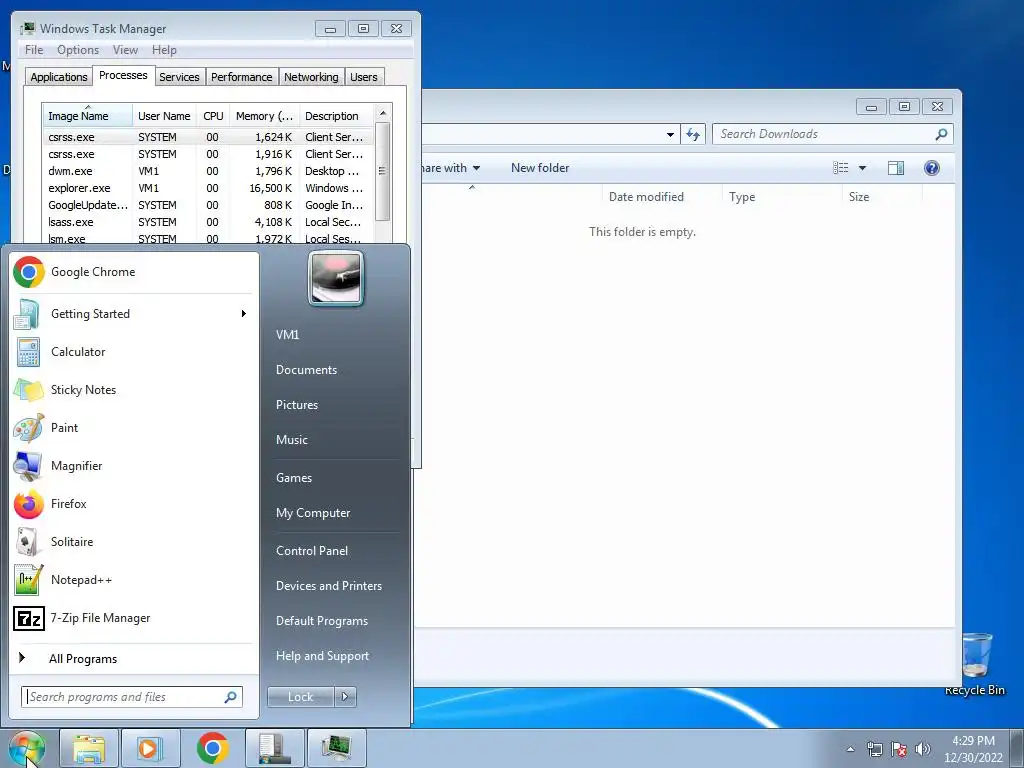The image size is (1024, 768).
Task: Open the File menu in Task Manager
Action: (34, 50)
